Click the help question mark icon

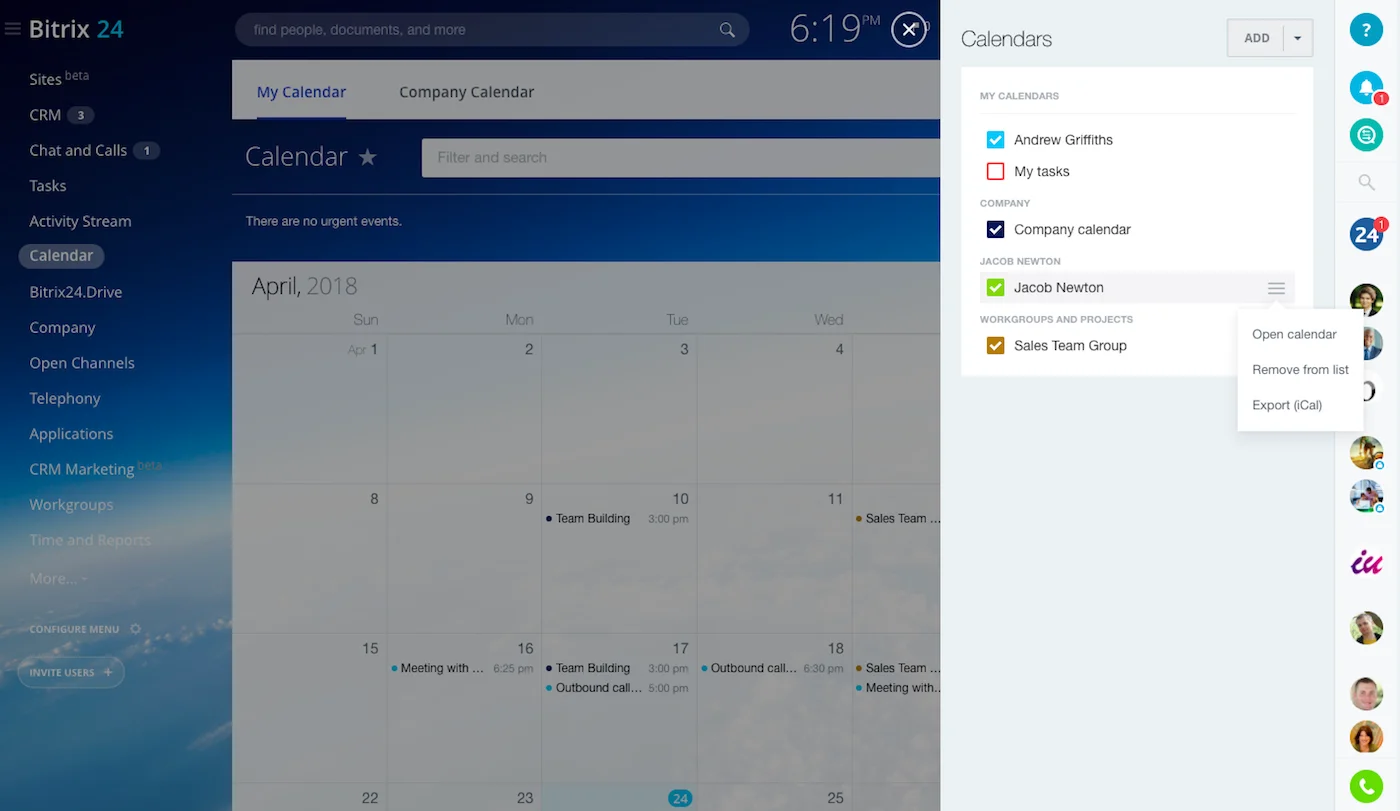(1366, 29)
